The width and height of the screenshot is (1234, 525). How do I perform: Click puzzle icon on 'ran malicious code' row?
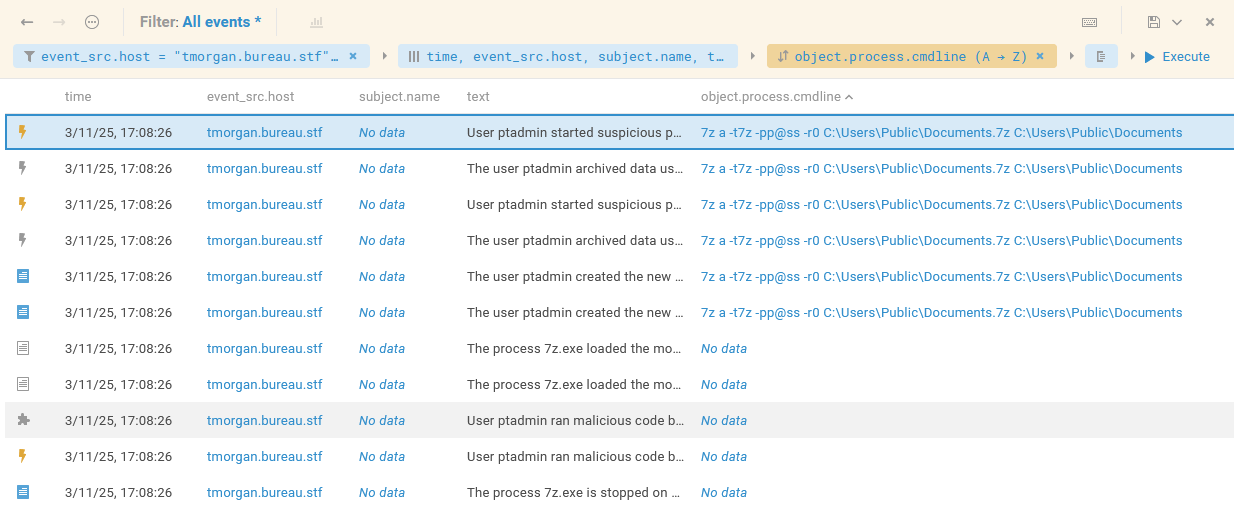point(24,420)
